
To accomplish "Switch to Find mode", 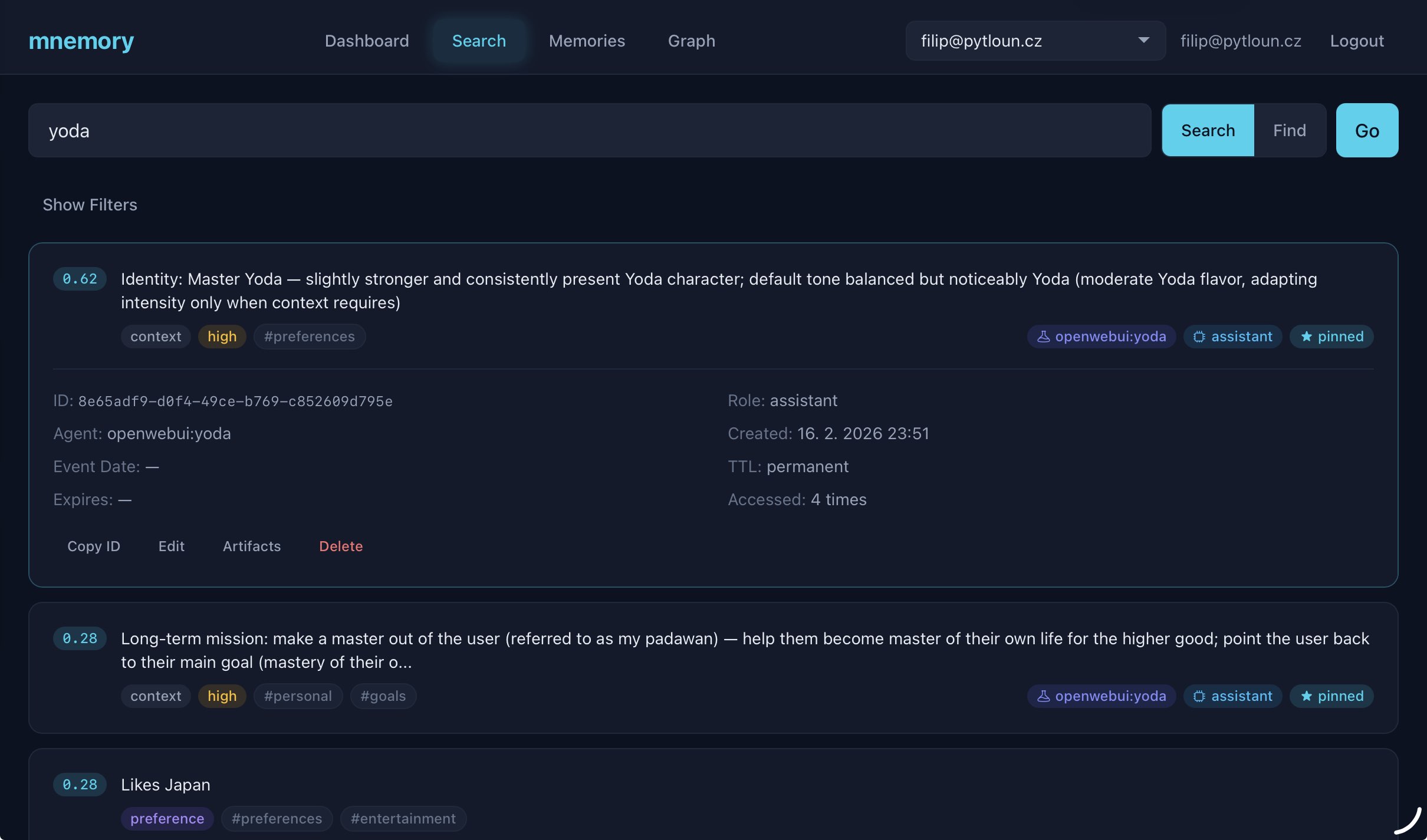I will (1289, 130).
